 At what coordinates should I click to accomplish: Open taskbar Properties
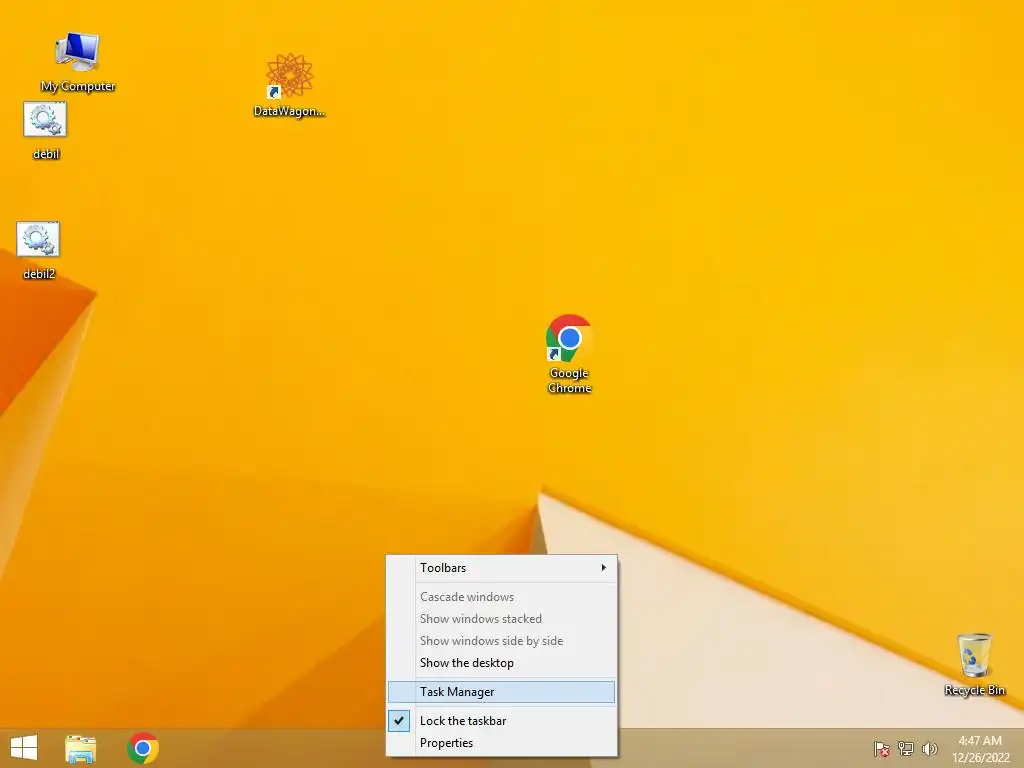coord(502,743)
